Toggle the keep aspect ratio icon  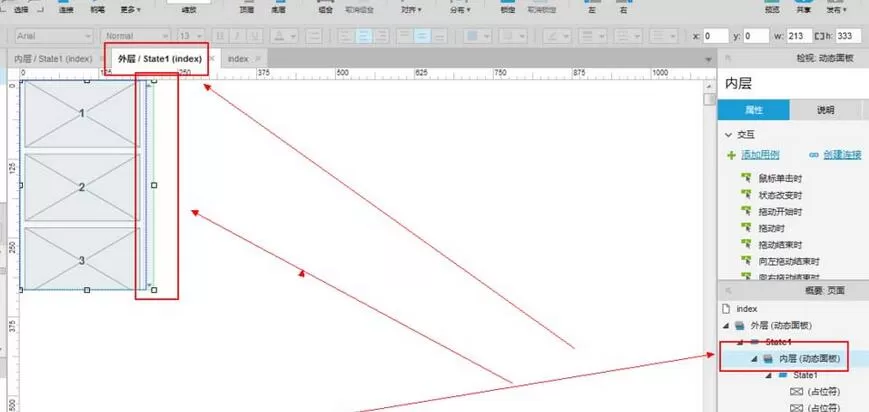click(x=820, y=37)
